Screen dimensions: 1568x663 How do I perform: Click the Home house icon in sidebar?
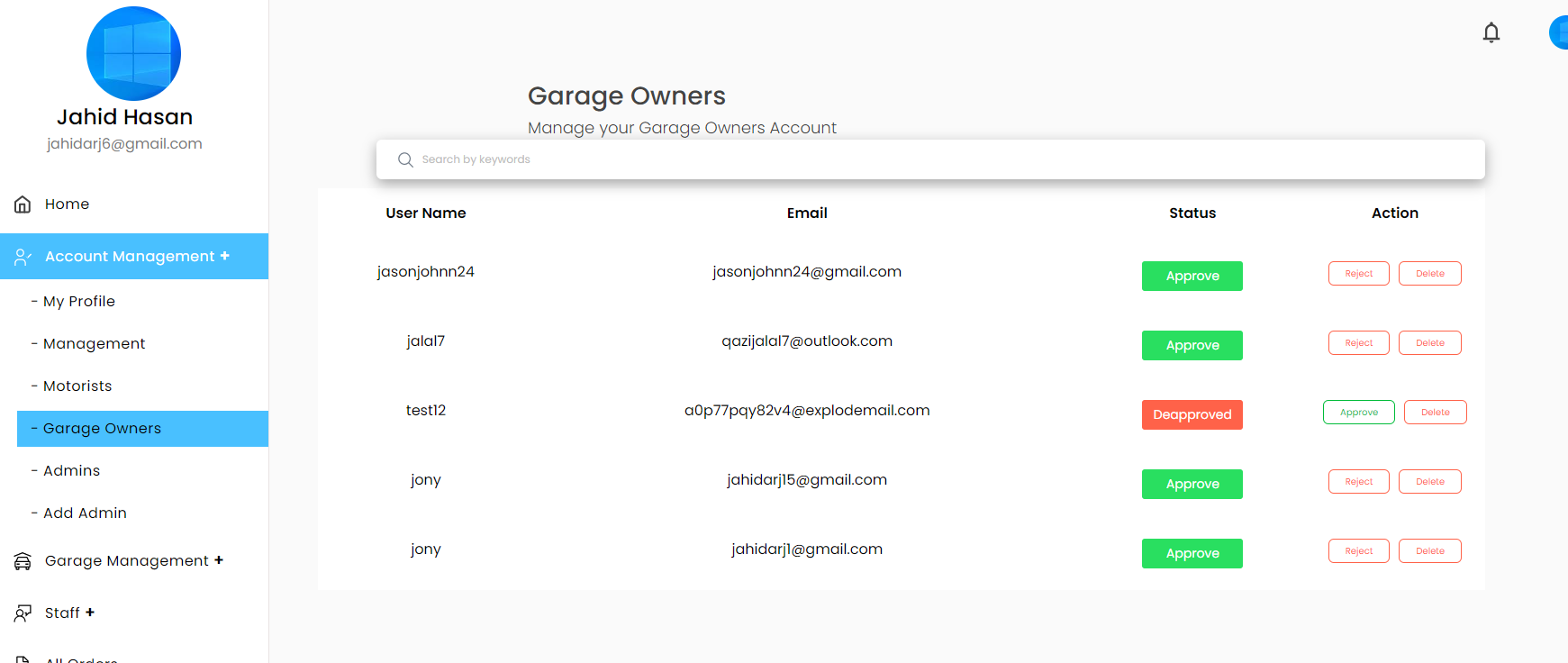coord(23,204)
